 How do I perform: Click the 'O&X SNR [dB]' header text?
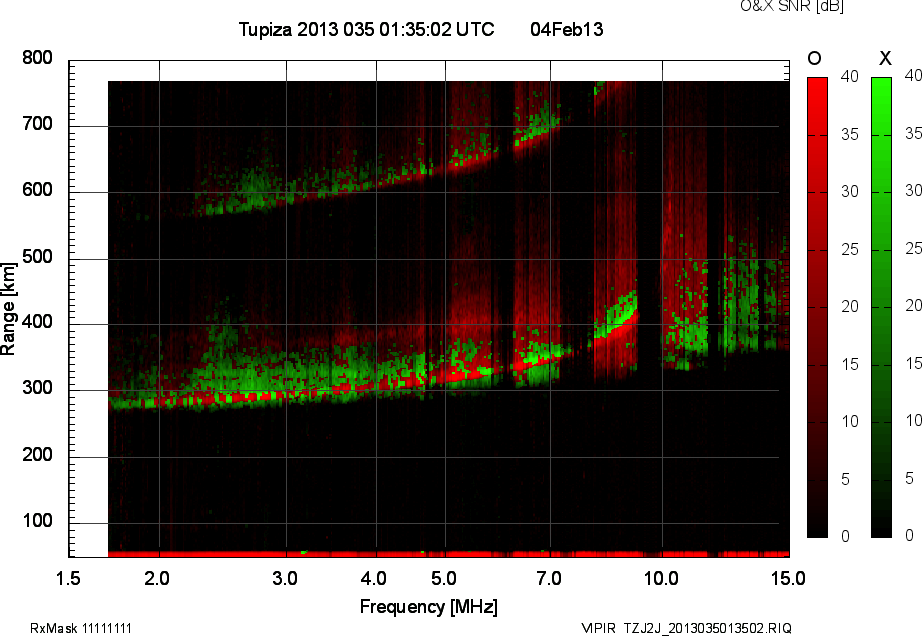(791, 6)
